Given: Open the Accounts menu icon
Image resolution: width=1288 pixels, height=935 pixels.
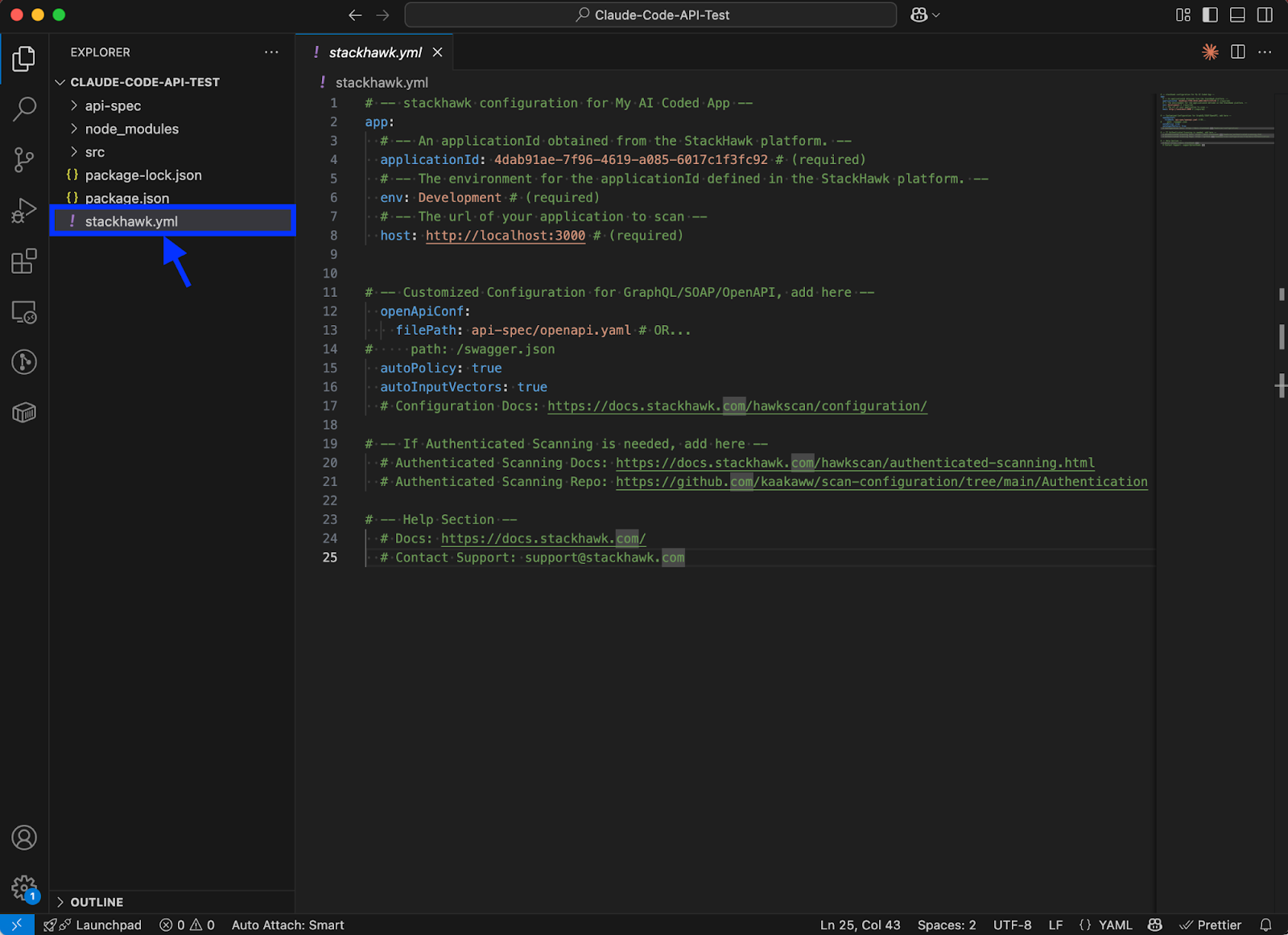Looking at the screenshot, I should [24, 838].
